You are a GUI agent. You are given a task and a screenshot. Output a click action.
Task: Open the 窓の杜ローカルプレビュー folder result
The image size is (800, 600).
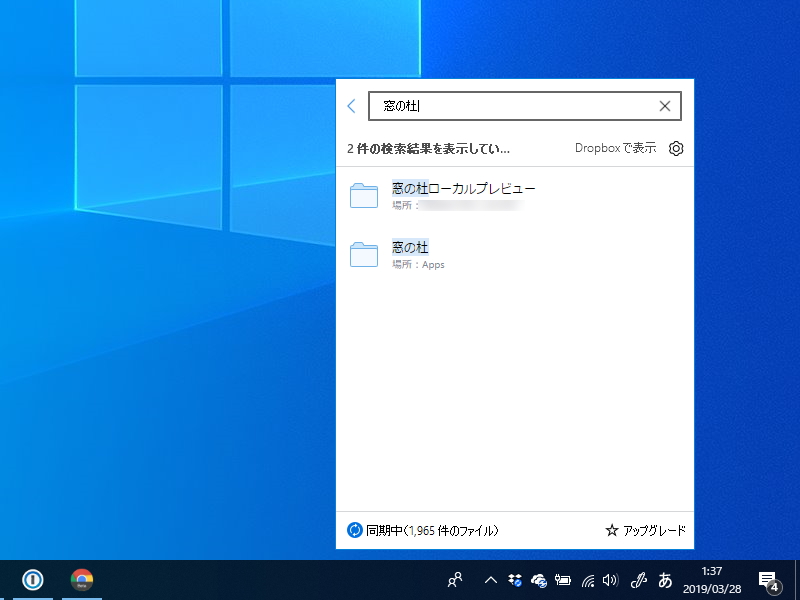462,188
